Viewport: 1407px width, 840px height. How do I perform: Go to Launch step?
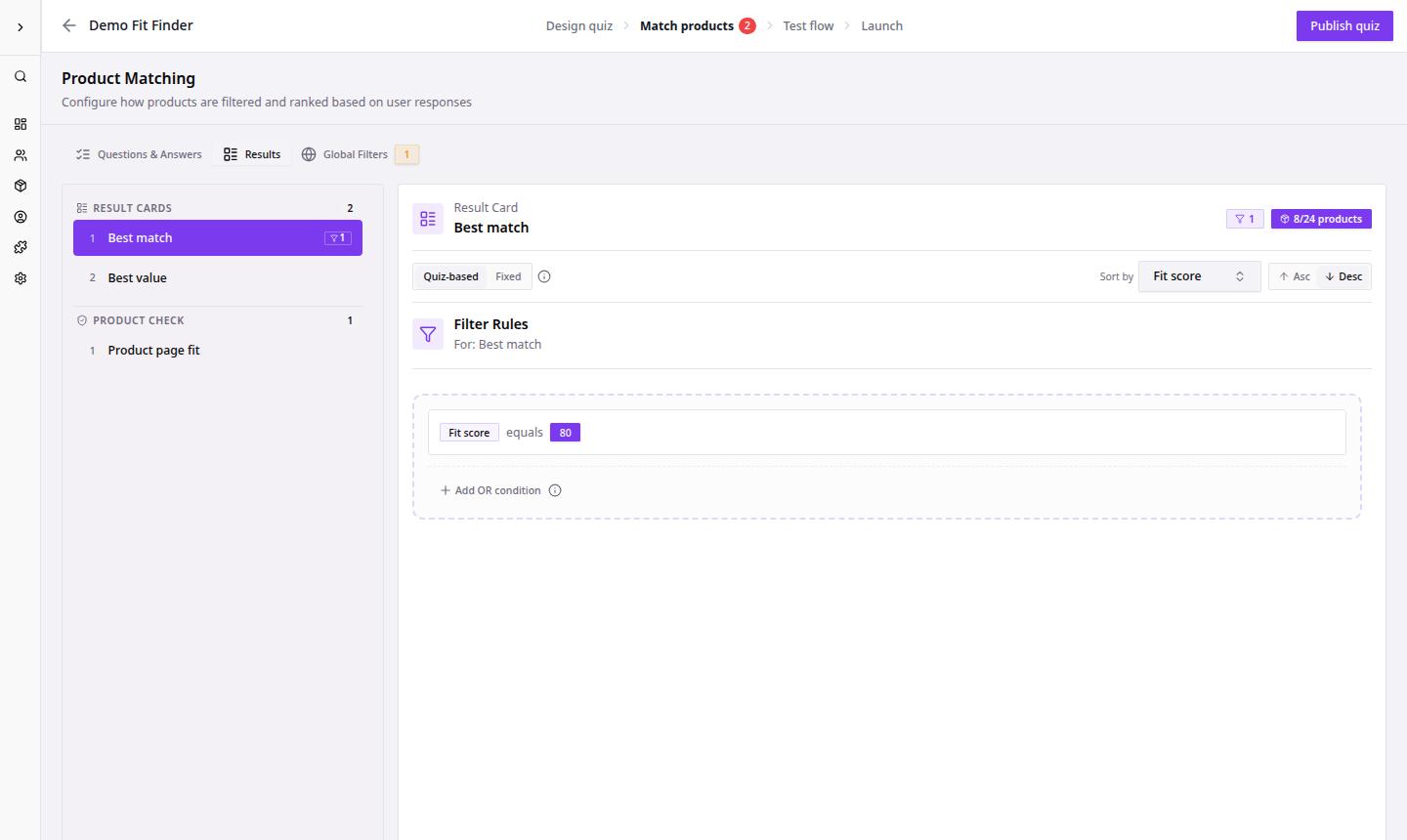click(881, 25)
